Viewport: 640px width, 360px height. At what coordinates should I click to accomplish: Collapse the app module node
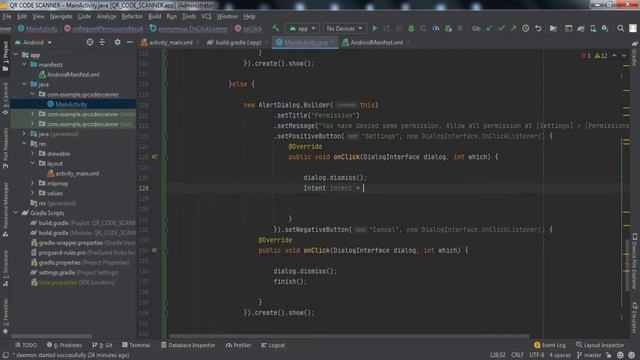pos(16,55)
